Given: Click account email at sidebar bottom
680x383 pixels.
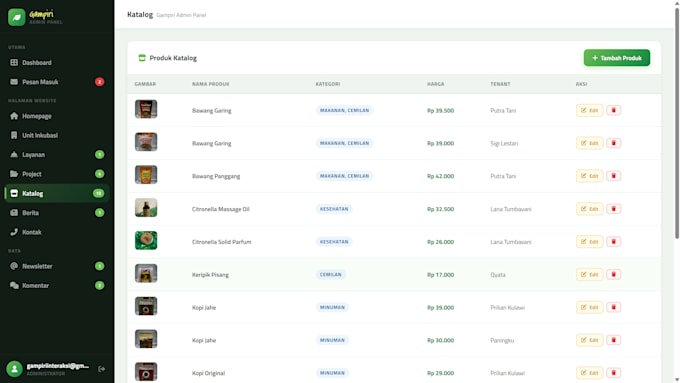Looking at the screenshot, I should tap(58, 366).
